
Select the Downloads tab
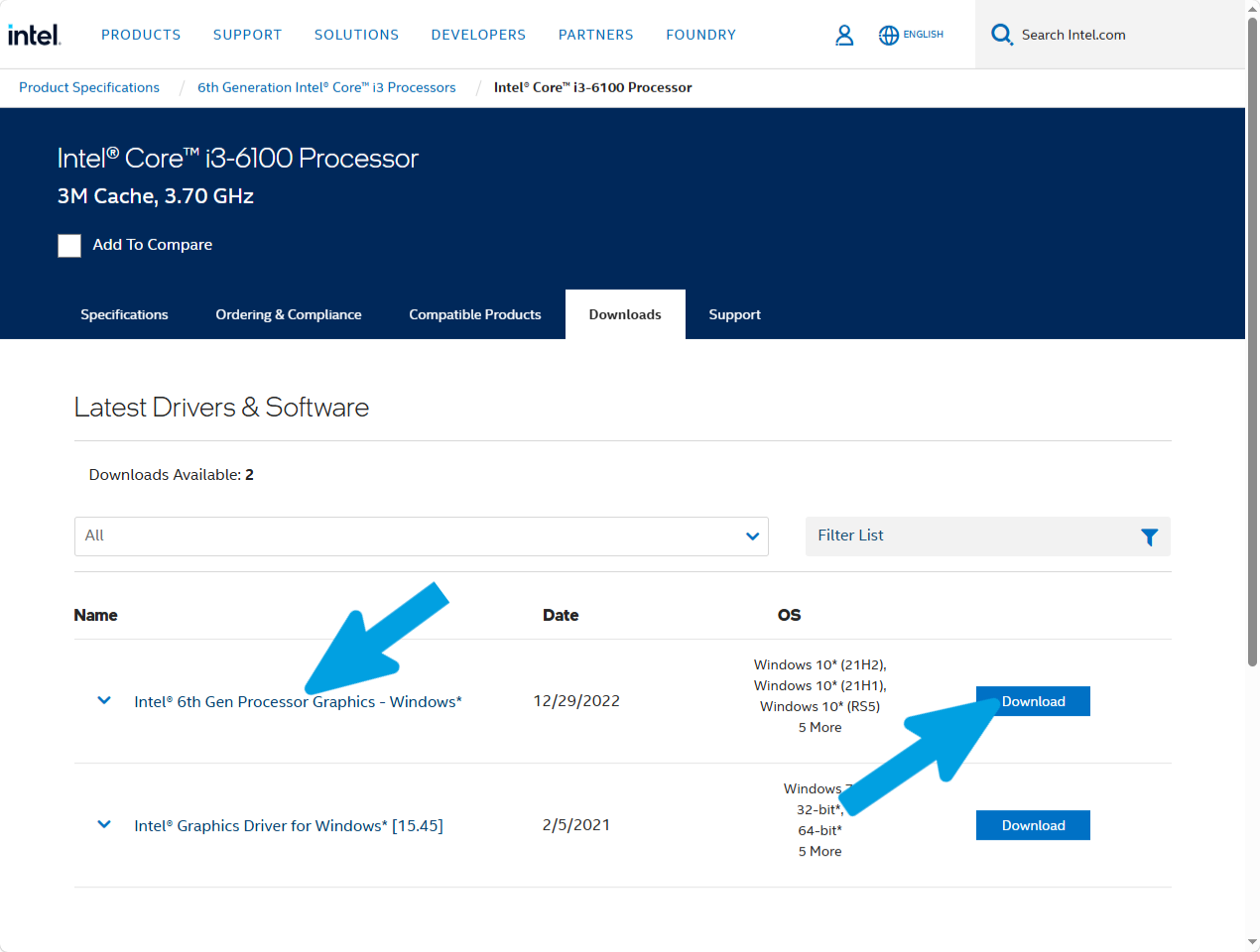(625, 314)
